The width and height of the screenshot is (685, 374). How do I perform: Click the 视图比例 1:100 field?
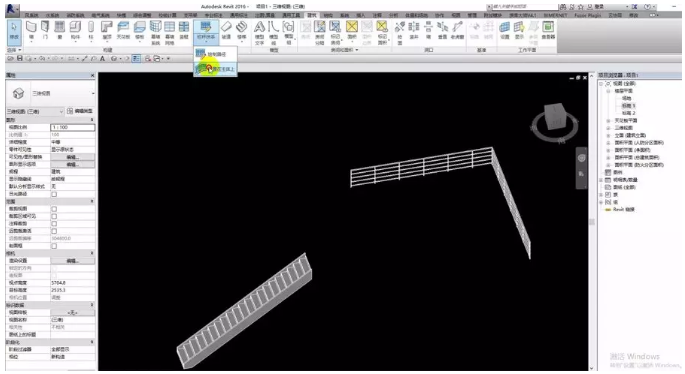tap(73, 127)
